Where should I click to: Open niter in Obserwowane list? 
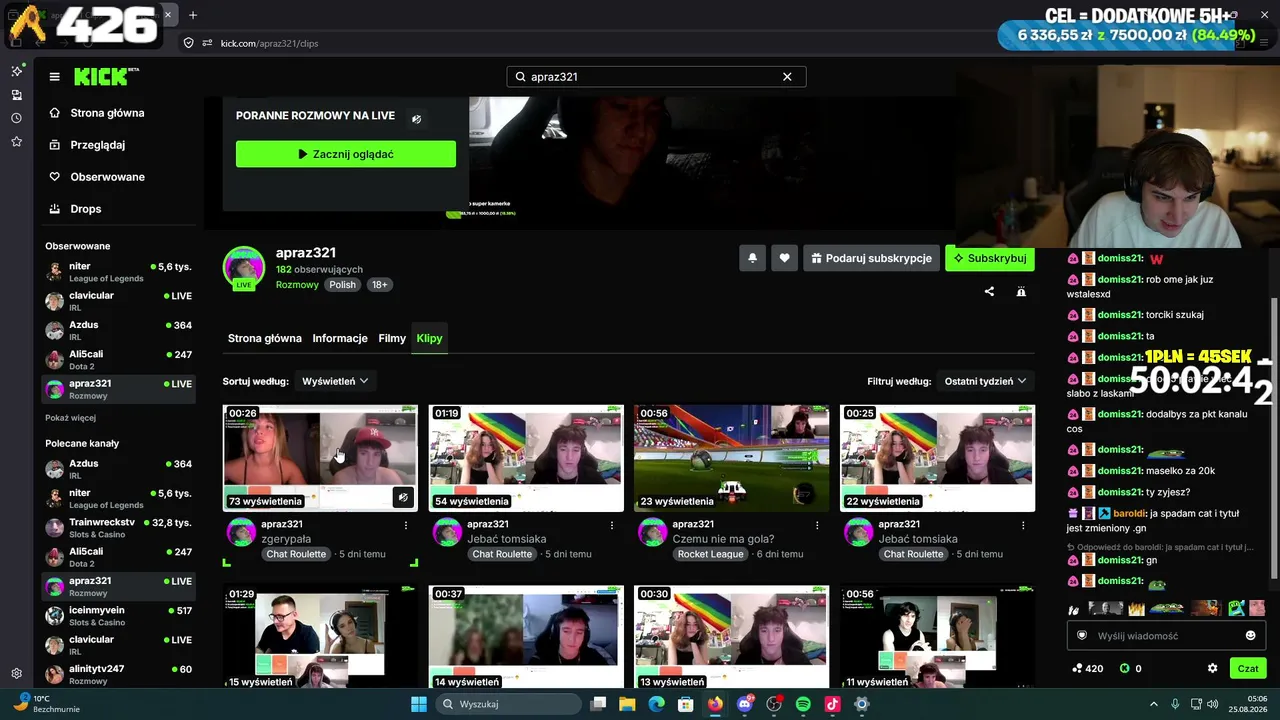[x=118, y=271]
